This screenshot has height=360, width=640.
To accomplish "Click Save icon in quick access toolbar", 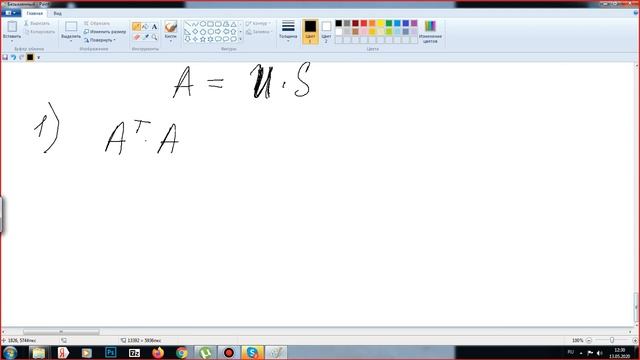I will 5,58.
